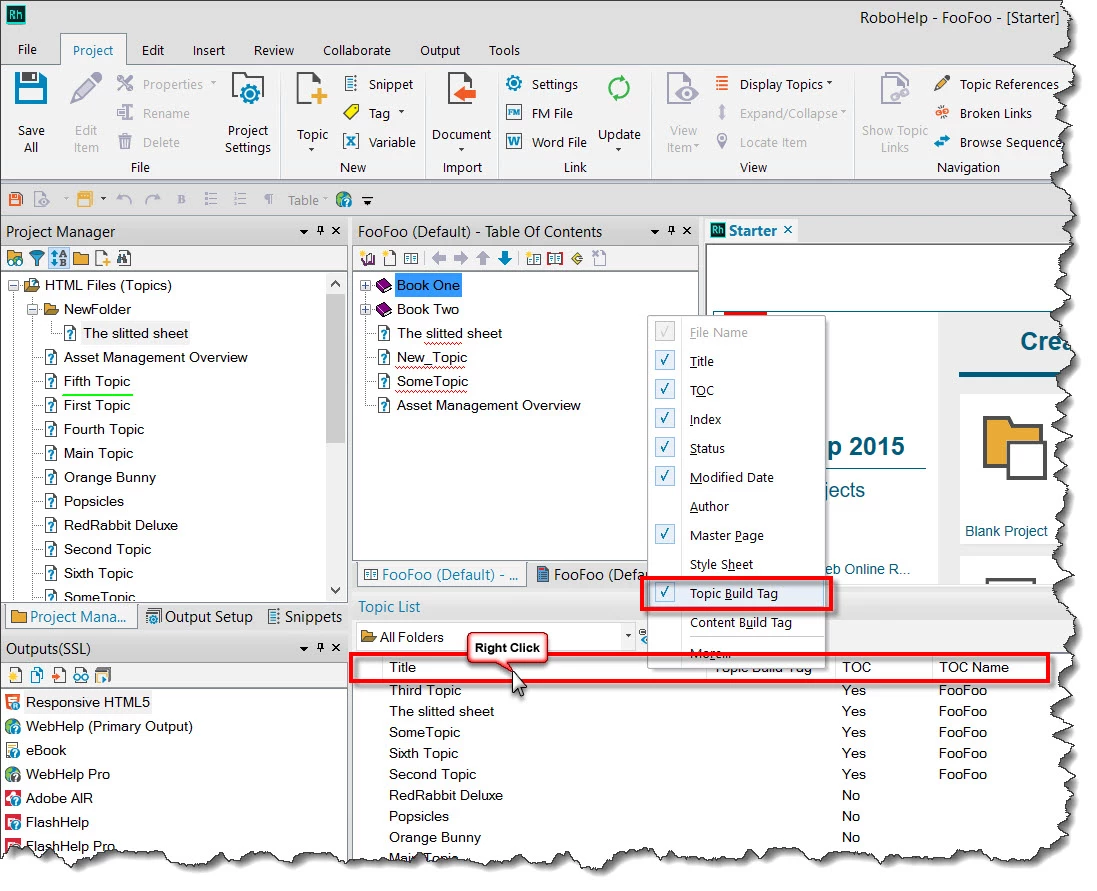Close the Starter tab
This screenshot has height=891, width=1097.
pyautogui.click(x=788, y=230)
